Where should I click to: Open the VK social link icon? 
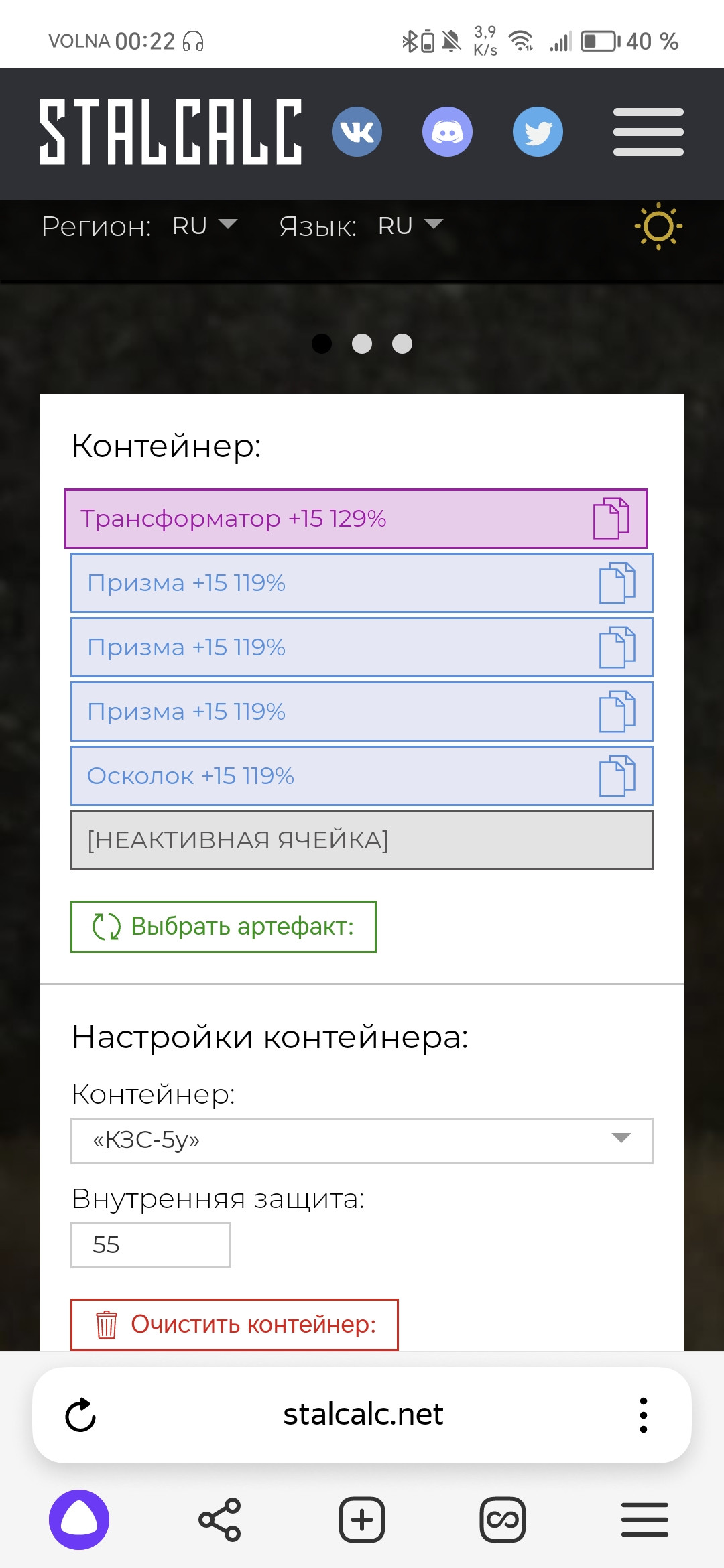(357, 131)
